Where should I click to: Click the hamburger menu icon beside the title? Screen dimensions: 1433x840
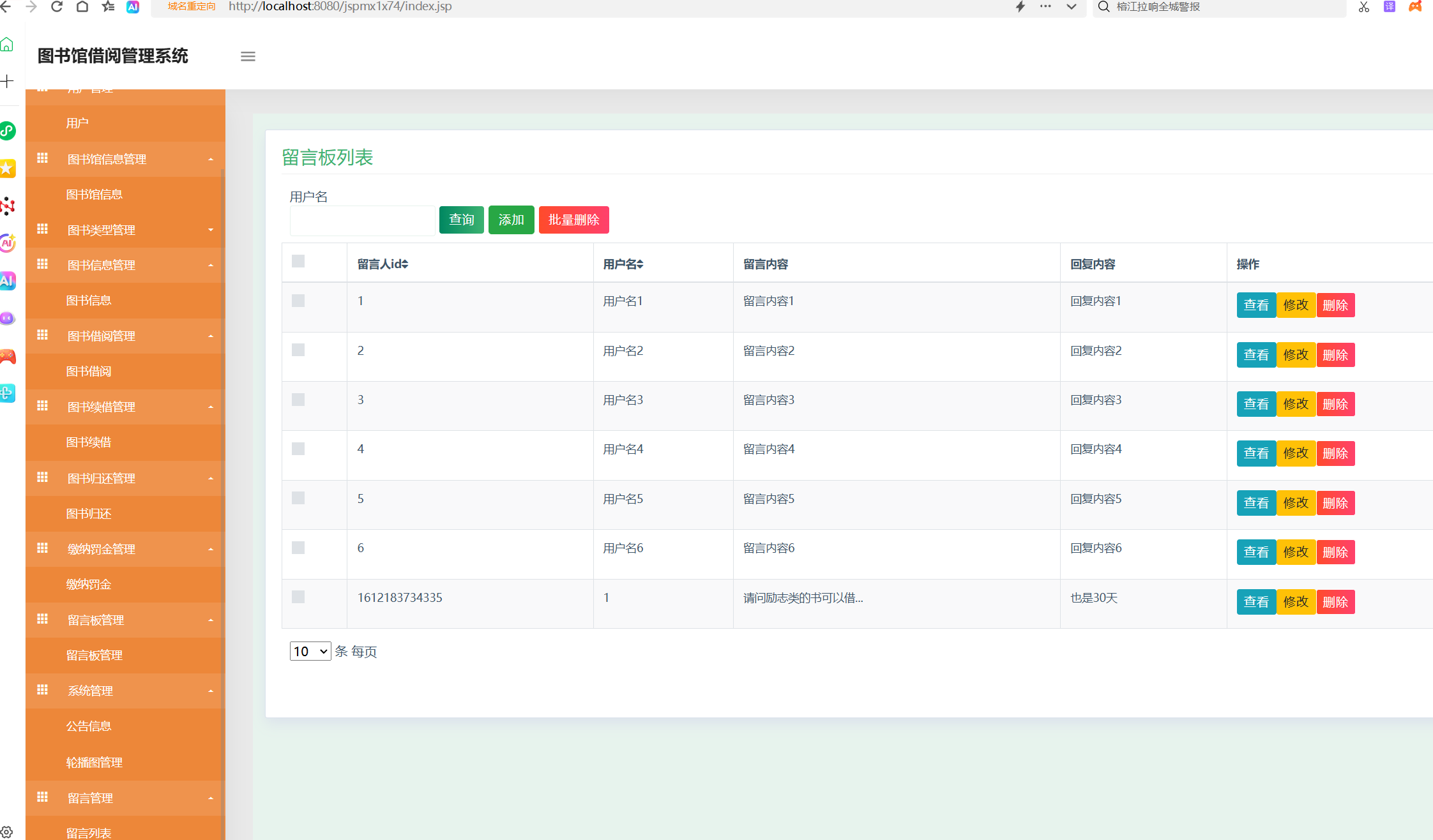[x=248, y=56]
